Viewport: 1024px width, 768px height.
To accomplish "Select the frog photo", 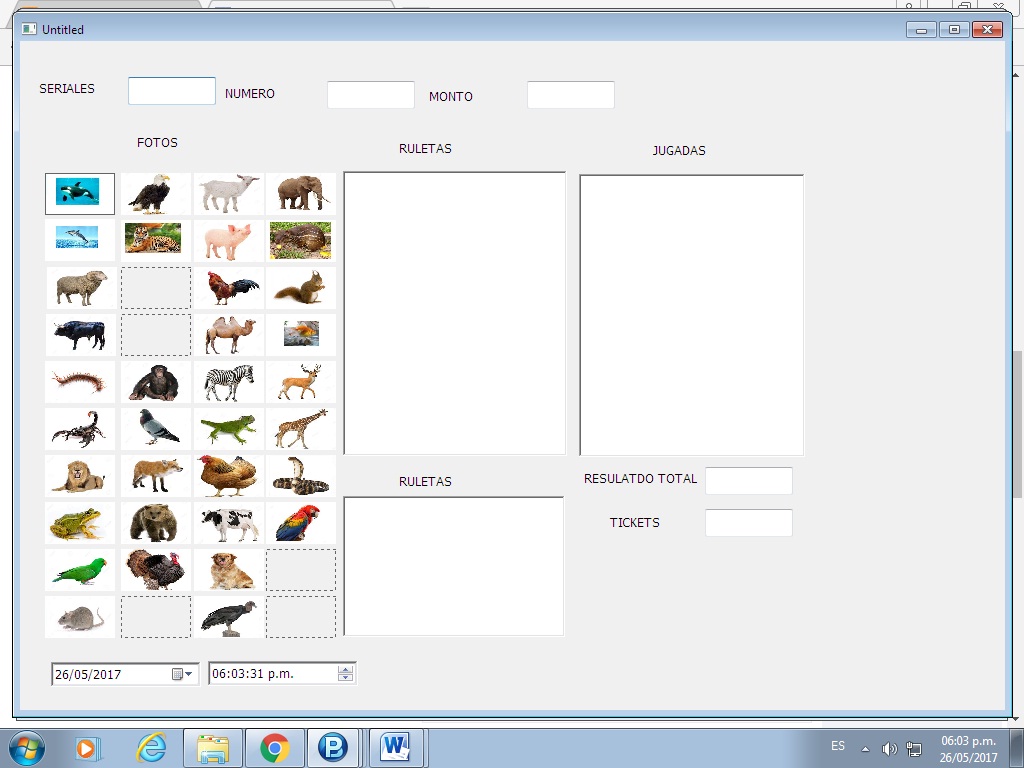I will pos(80,522).
